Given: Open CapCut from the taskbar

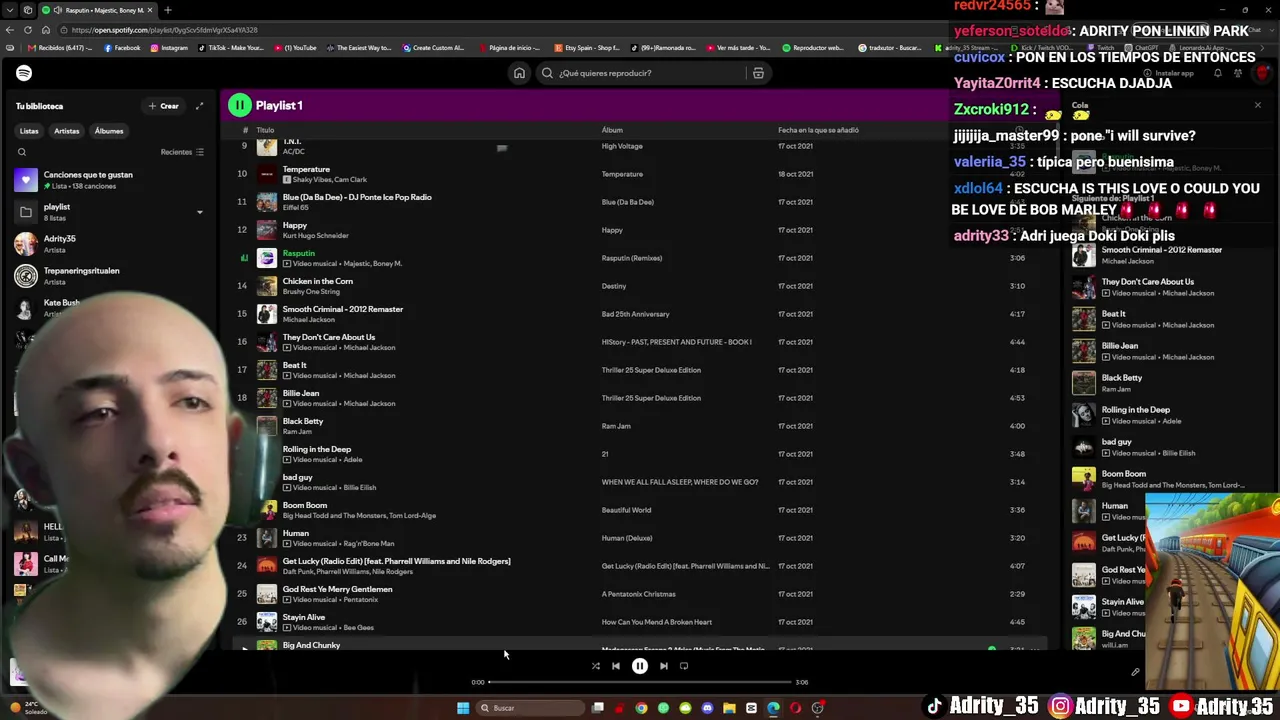Looking at the screenshot, I should coord(751,708).
